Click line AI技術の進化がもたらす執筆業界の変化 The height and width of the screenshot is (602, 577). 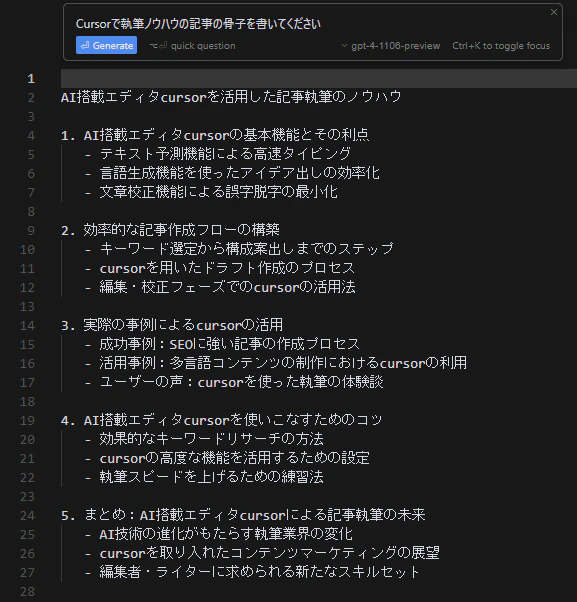tap(226, 534)
